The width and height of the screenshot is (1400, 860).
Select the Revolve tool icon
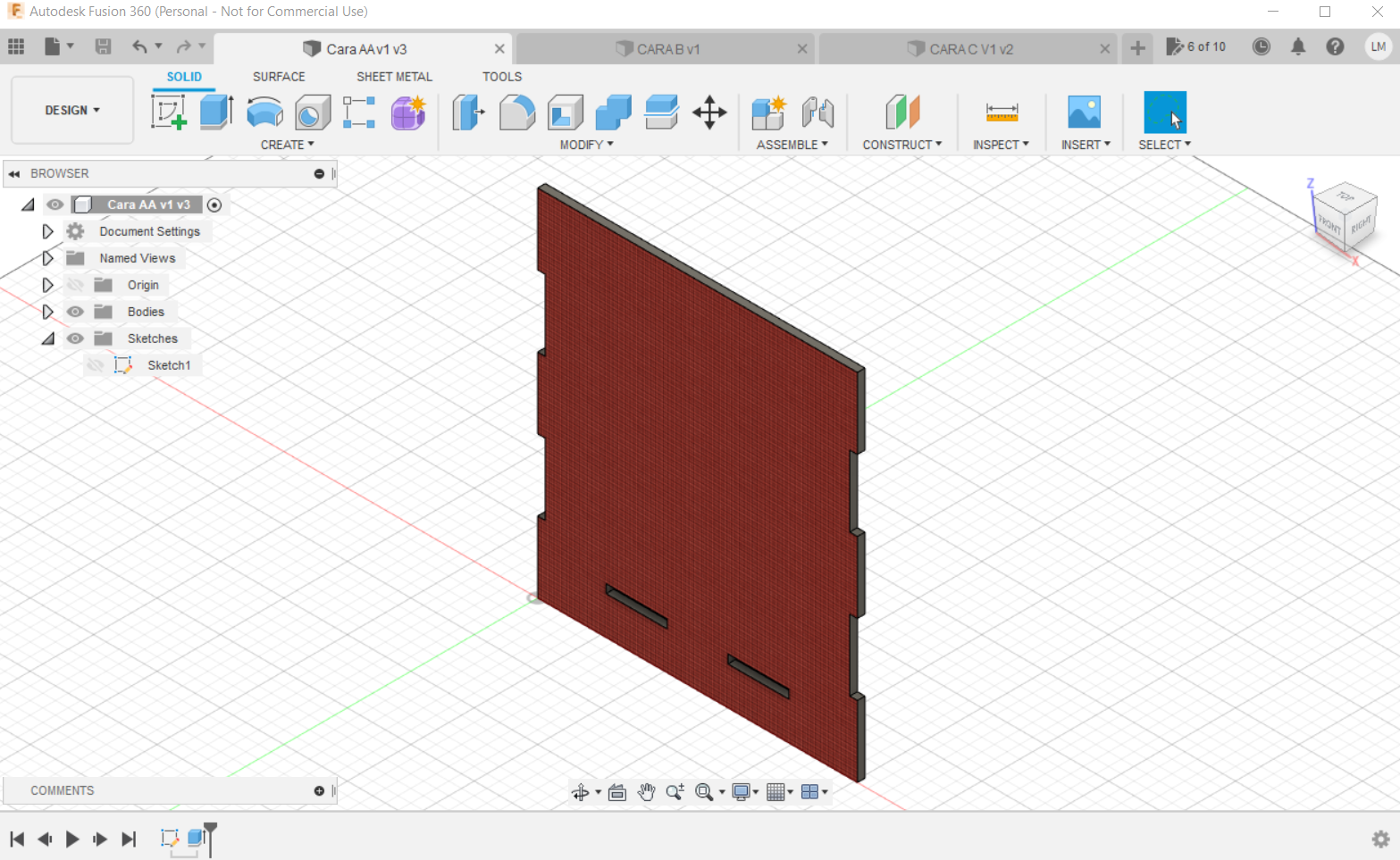click(264, 113)
